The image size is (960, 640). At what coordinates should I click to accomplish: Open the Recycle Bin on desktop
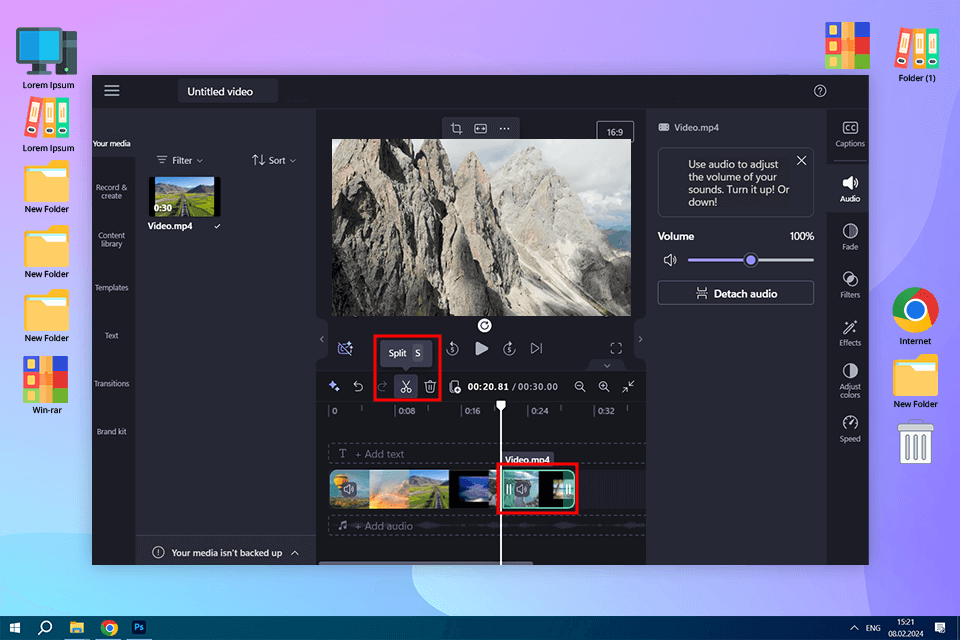915,442
